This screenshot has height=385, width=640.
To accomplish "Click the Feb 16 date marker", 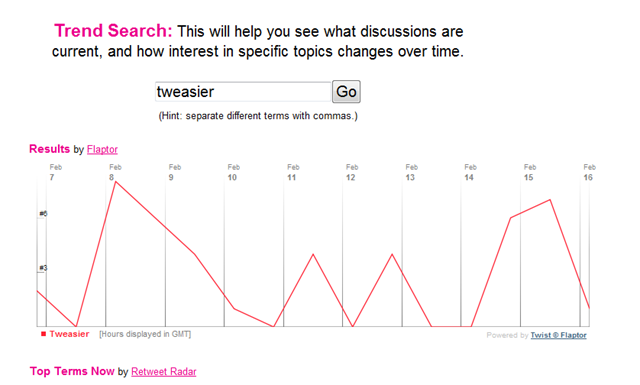I will (589, 172).
